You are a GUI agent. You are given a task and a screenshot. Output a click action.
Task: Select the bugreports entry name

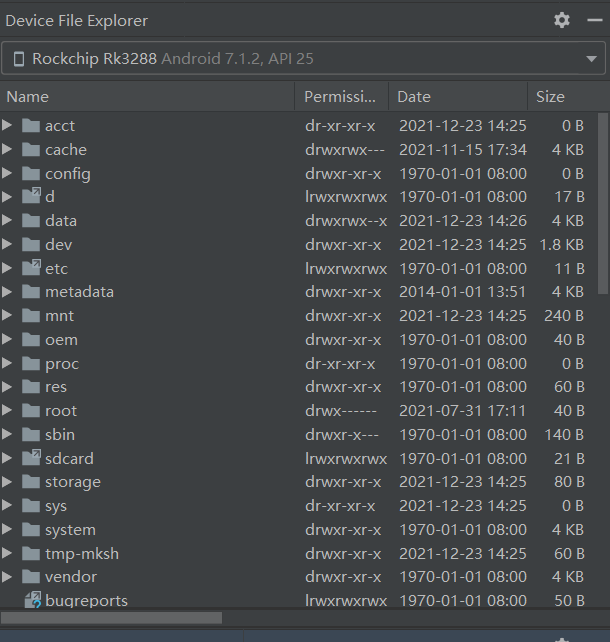(x=86, y=601)
